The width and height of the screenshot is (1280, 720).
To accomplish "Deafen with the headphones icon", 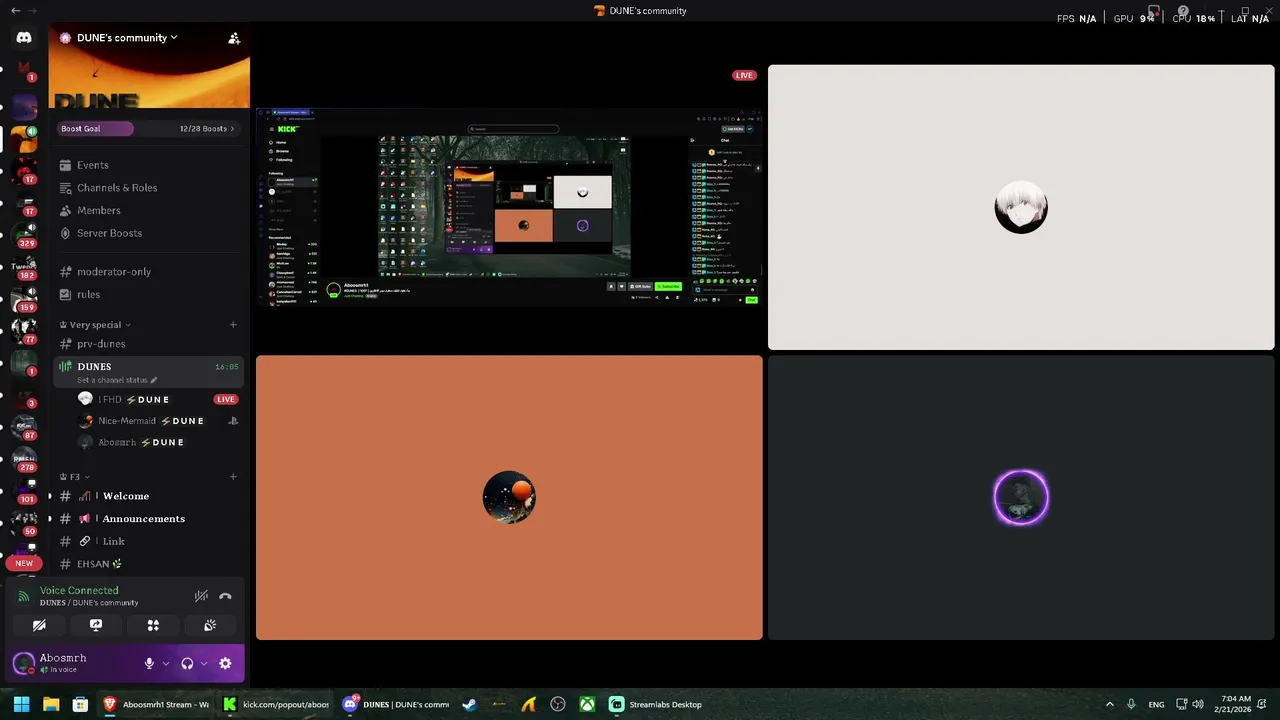I will [x=187, y=664].
